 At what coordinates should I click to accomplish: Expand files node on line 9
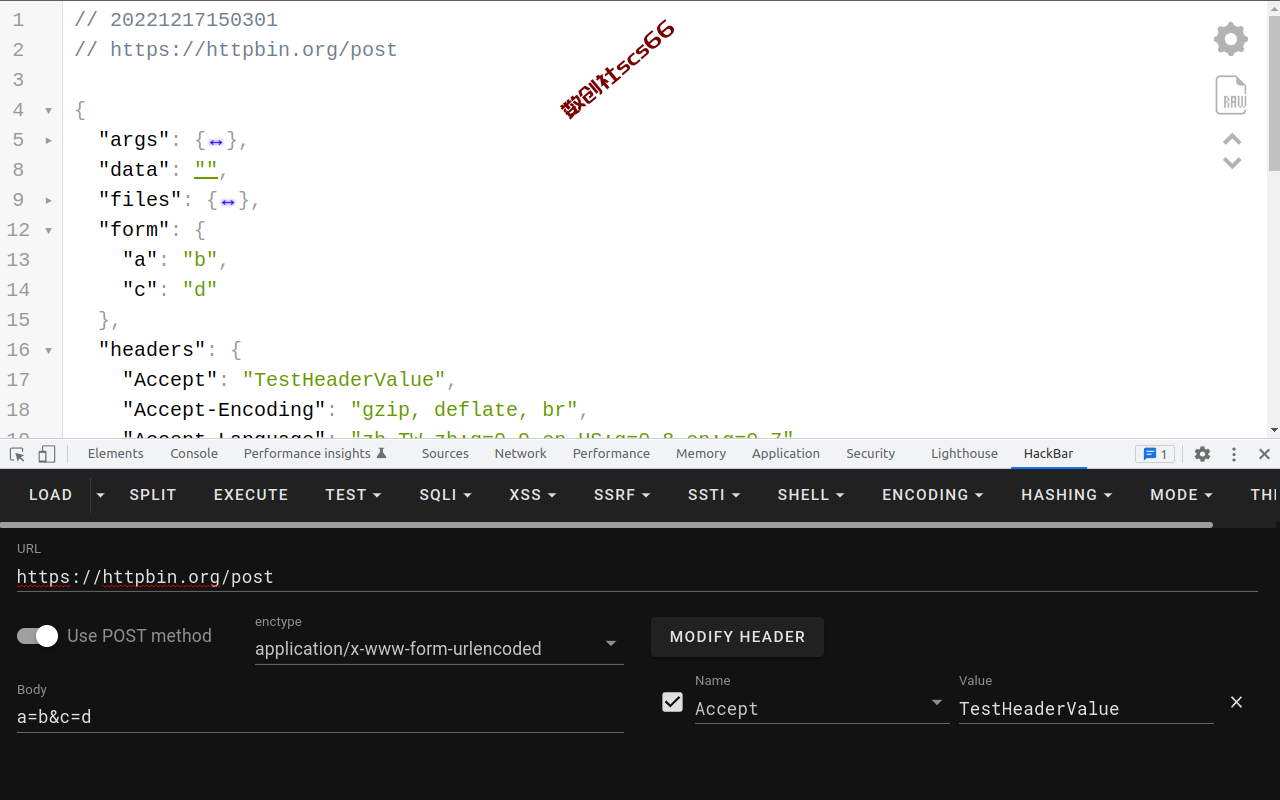(x=48, y=200)
